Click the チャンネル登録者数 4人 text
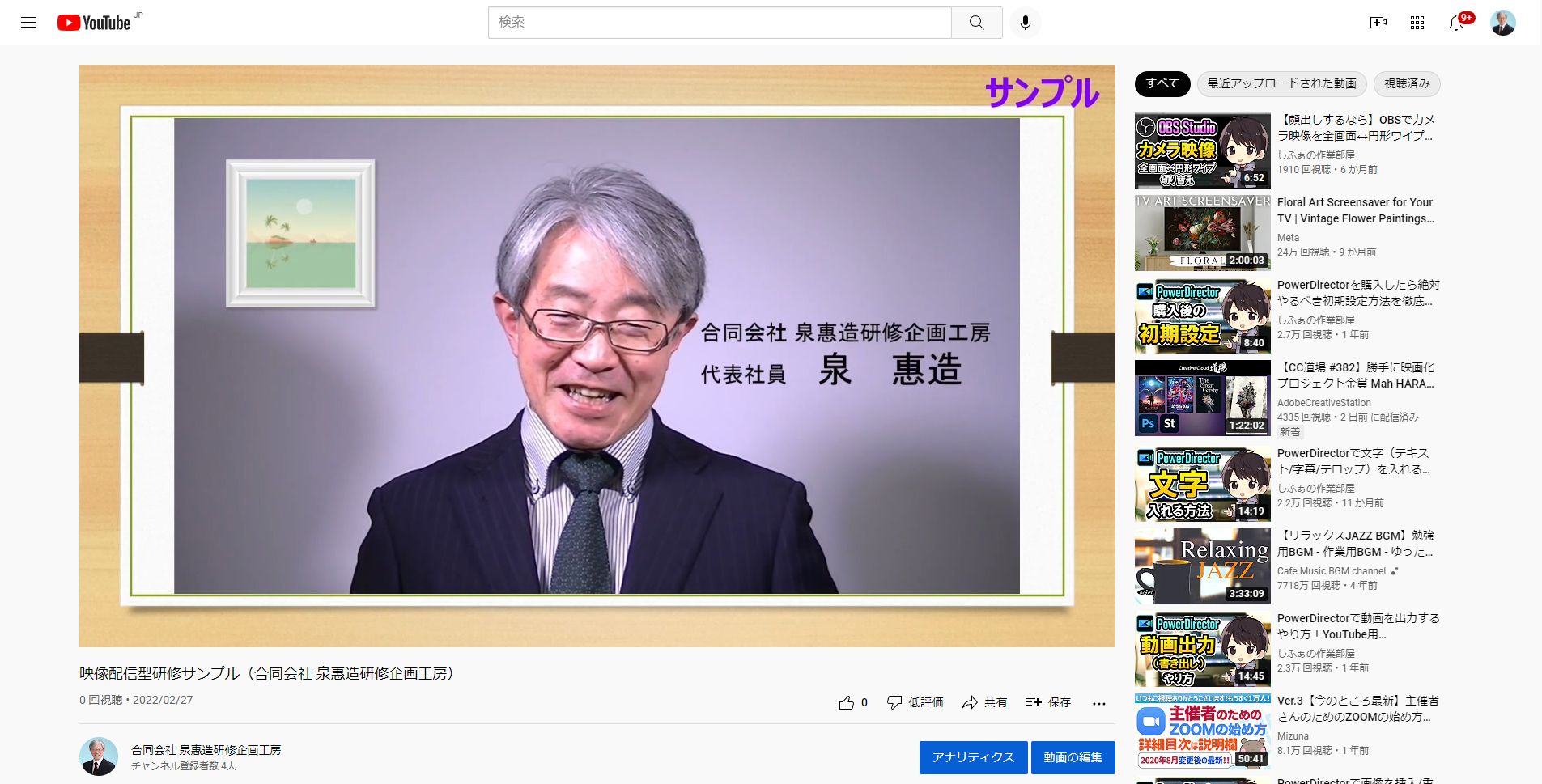Image resolution: width=1542 pixels, height=784 pixels. point(184,765)
